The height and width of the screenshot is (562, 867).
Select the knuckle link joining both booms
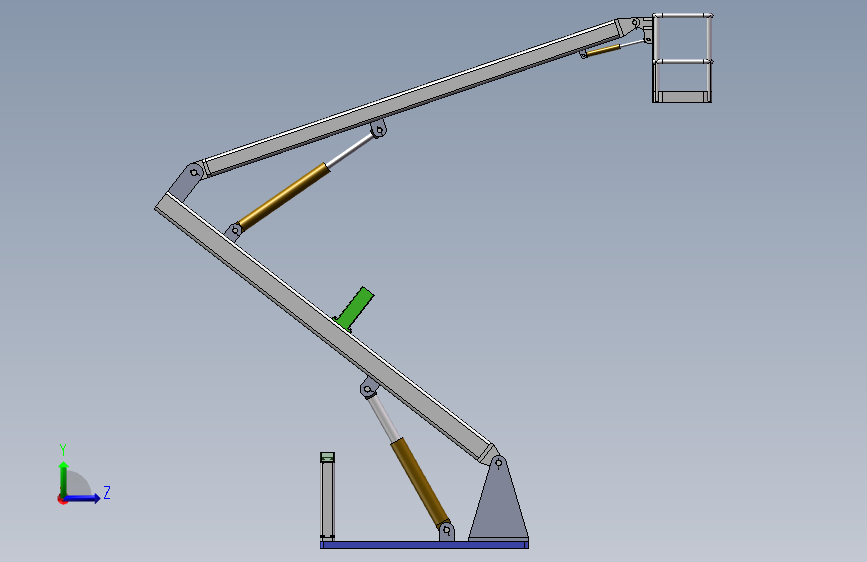(186, 182)
